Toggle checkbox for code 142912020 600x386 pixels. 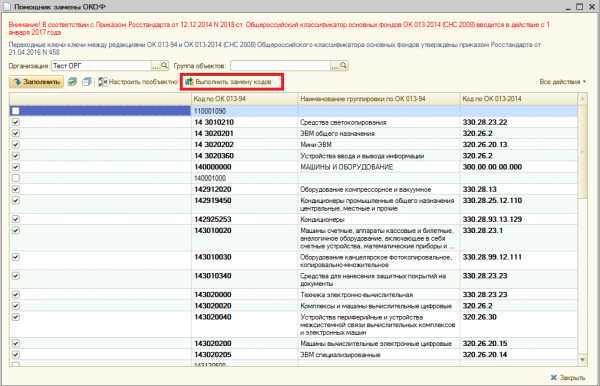pyautogui.click(x=15, y=189)
